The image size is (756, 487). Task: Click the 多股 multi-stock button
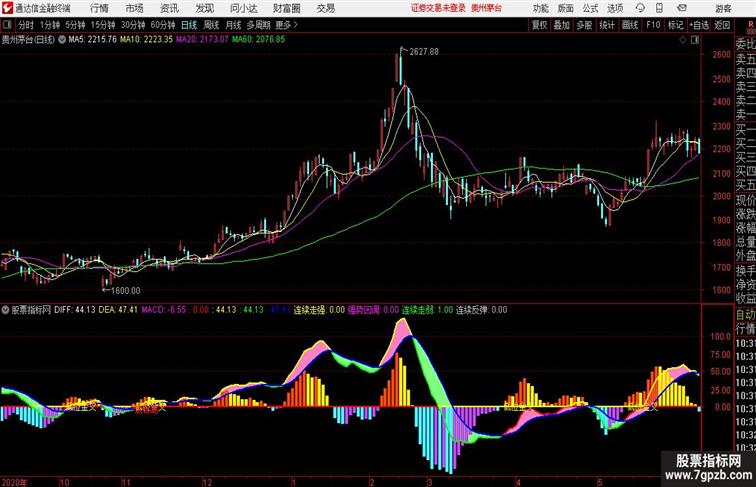pos(584,25)
